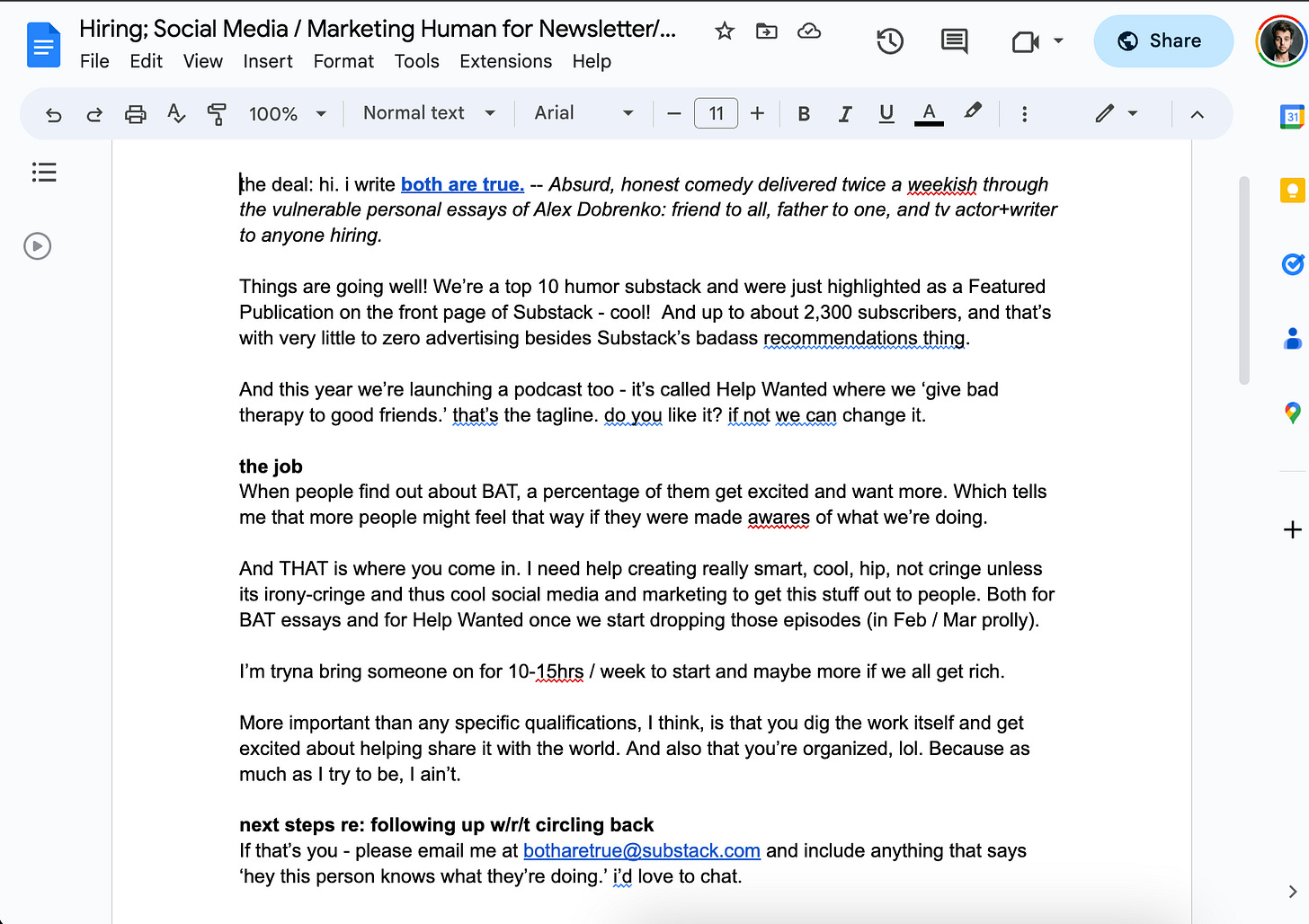This screenshot has width=1309, height=924.
Task: Toggle bold formatting
Action: [x=804, y=114]
